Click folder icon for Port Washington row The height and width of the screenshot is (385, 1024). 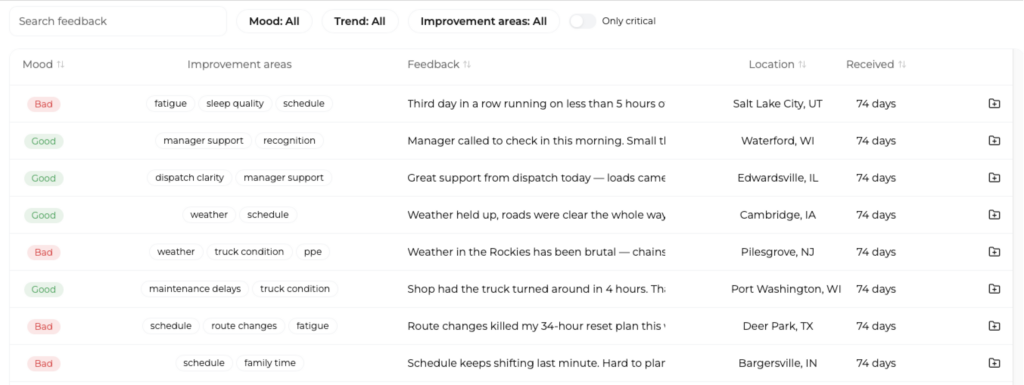click(994, 289)
